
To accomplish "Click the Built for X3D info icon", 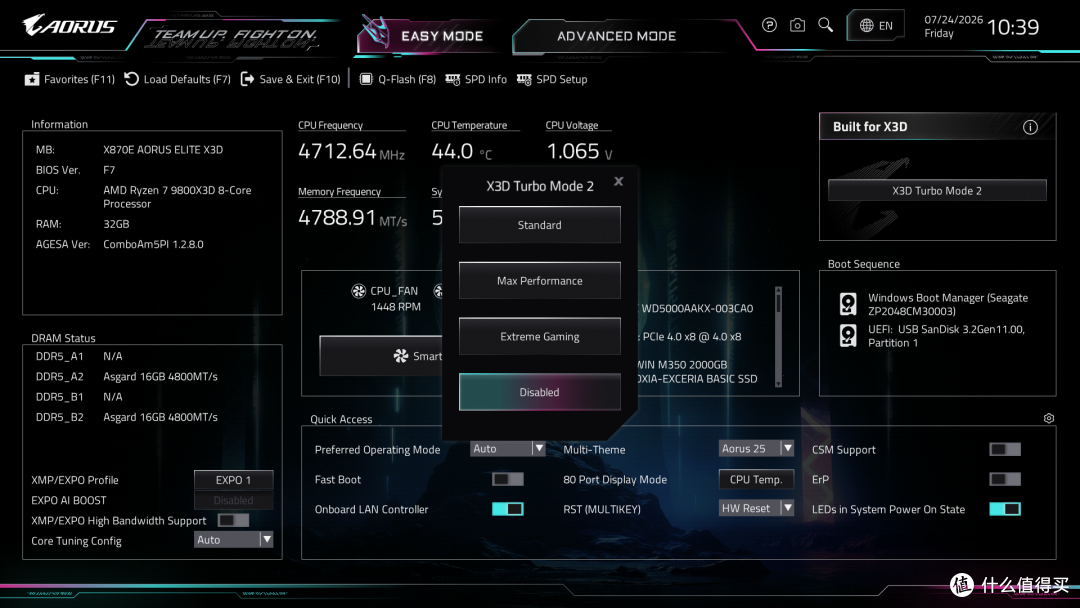I will pos(1030,127).
